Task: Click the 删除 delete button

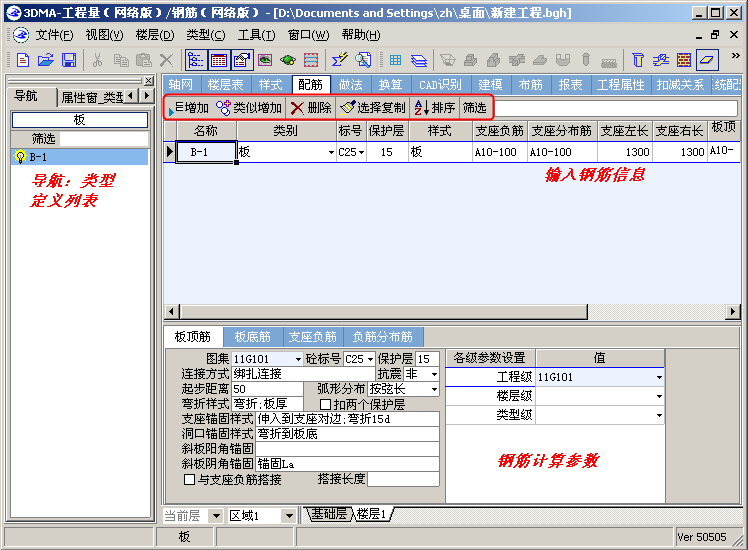Action: (x=311, y=108)
